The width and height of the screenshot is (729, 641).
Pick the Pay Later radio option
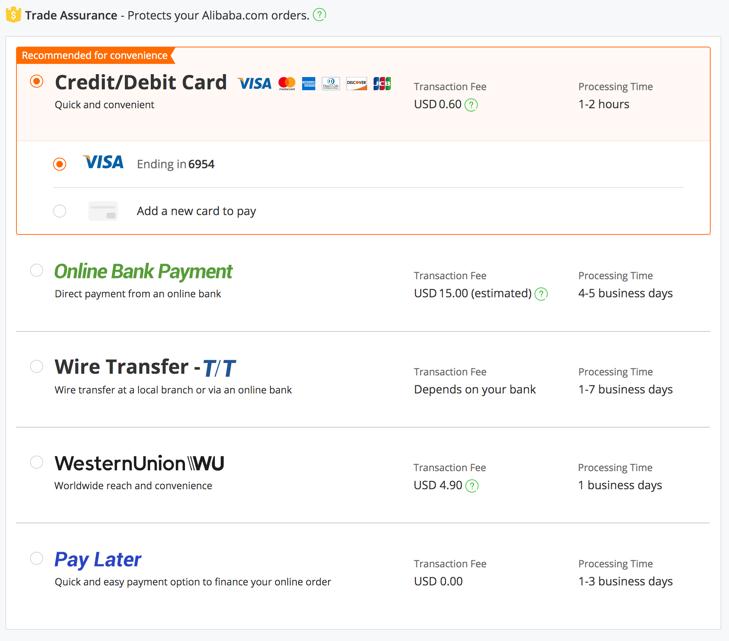click(37, 558)
